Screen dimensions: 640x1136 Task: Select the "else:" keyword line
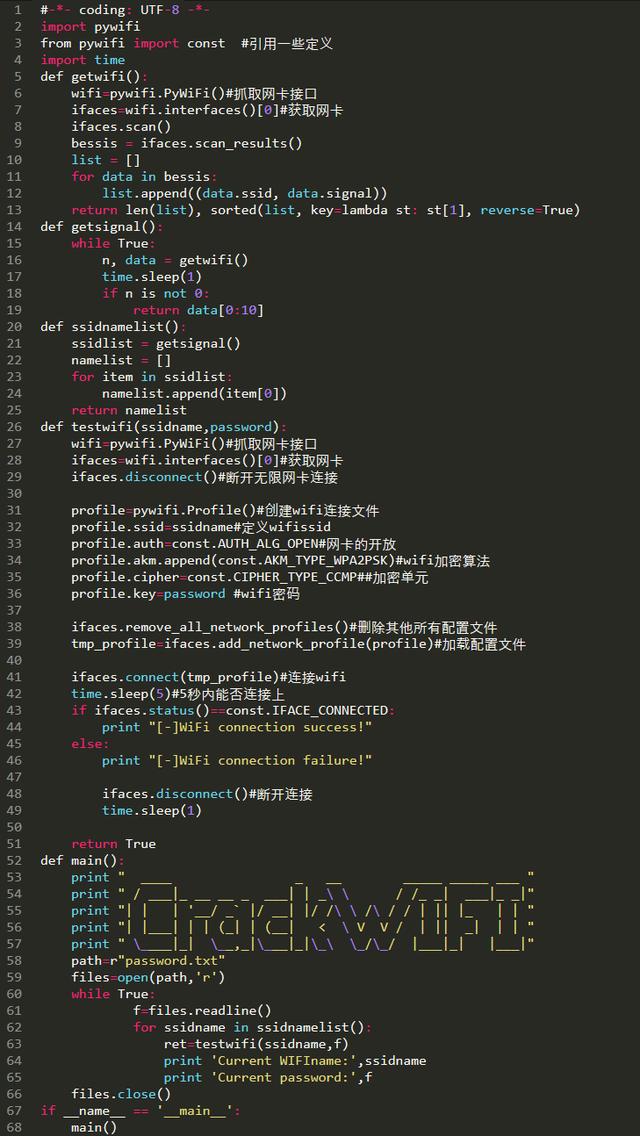point(91,744)
